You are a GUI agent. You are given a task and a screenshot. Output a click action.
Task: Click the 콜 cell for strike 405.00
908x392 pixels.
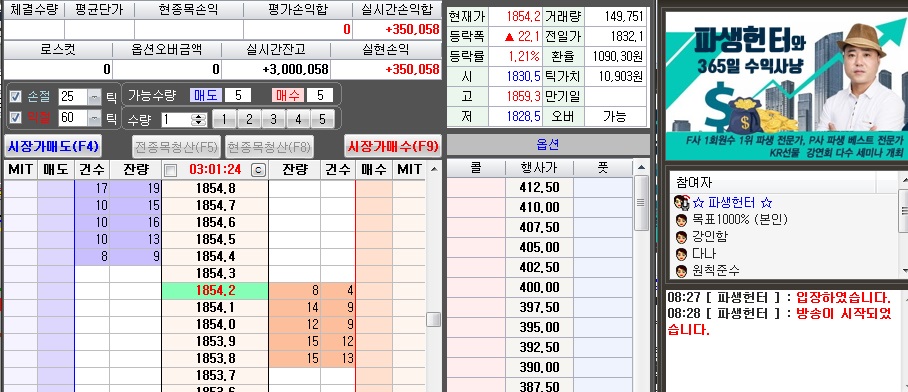(476, 248)
